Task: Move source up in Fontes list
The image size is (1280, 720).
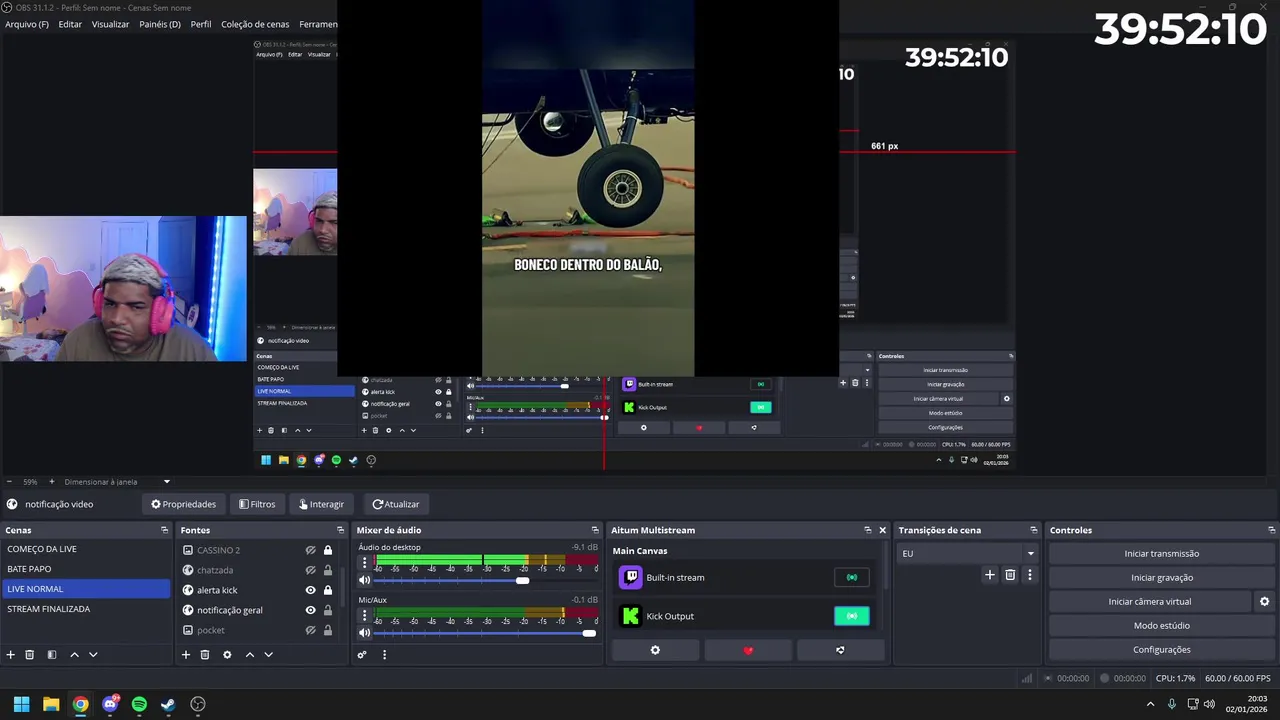Action: [250, 655]
